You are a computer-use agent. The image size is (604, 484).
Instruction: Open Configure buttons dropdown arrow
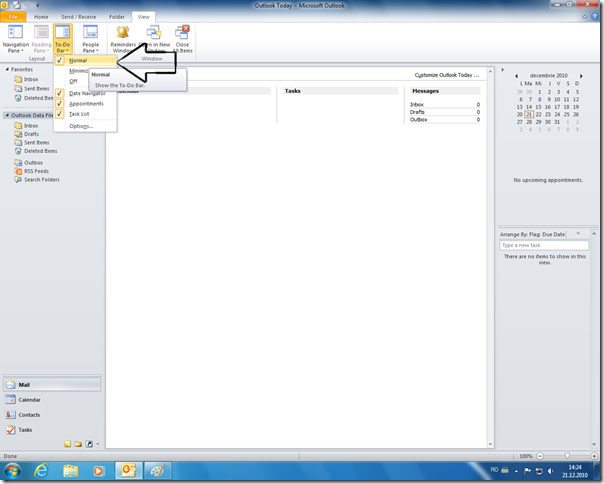[97, 444]
